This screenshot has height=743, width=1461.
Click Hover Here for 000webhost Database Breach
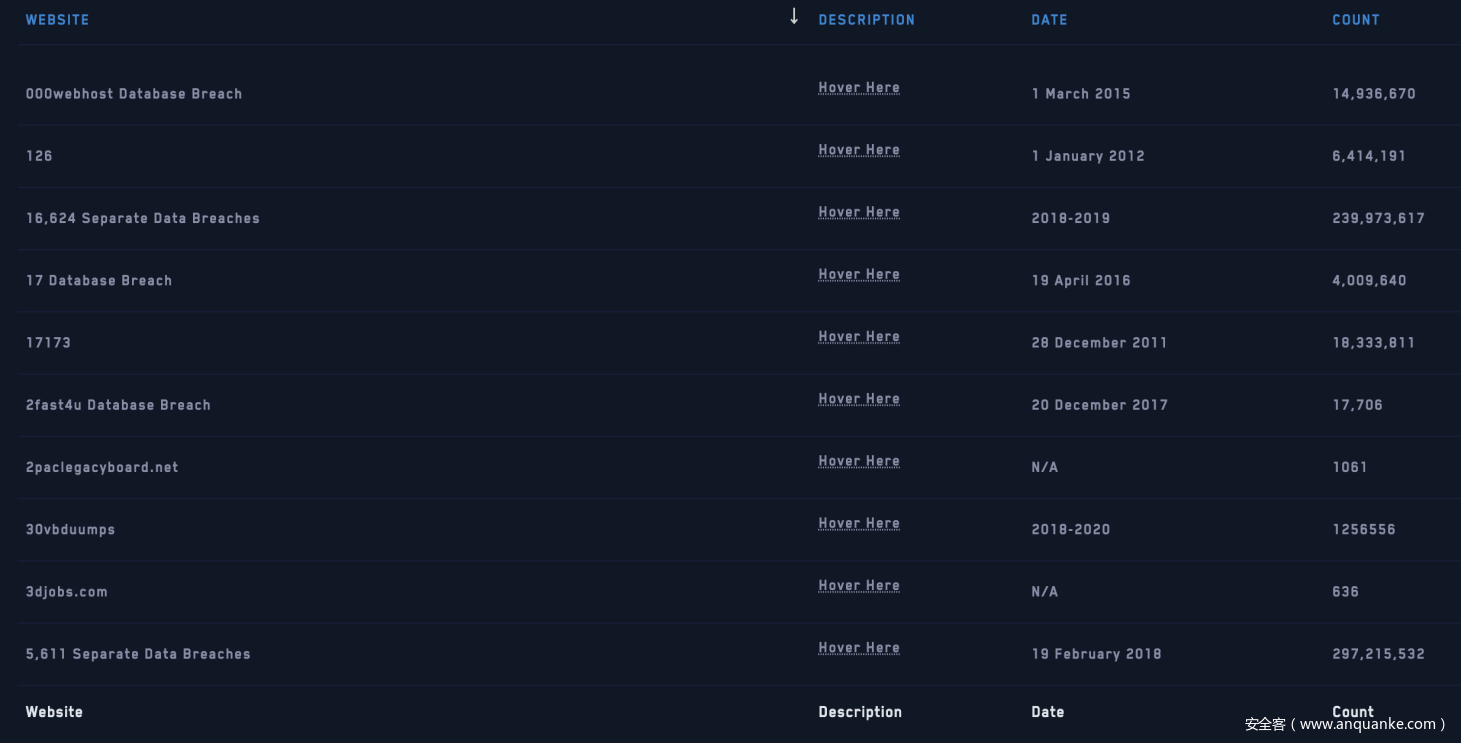pos(858,88)
